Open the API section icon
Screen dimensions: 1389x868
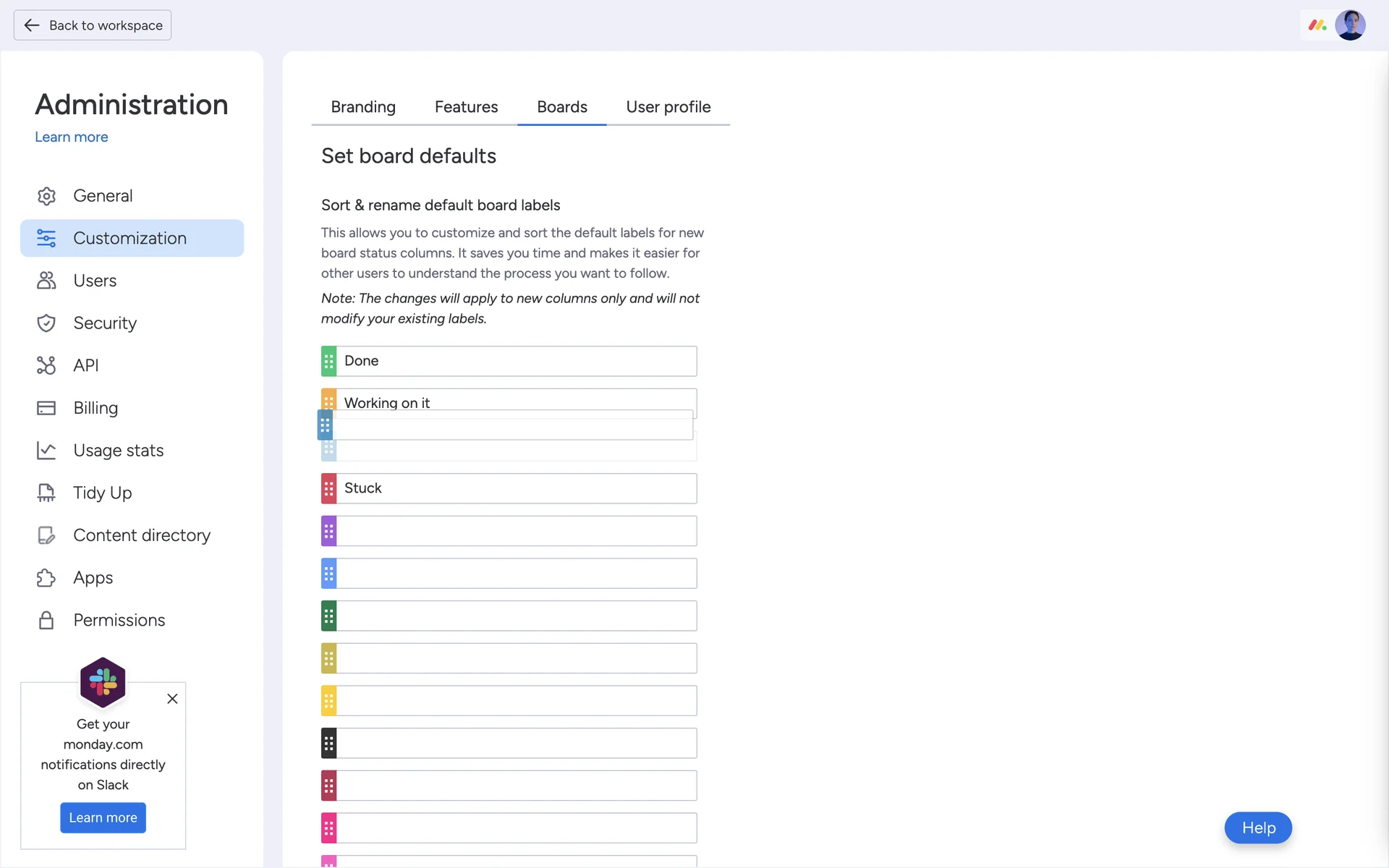coord(46,365)
